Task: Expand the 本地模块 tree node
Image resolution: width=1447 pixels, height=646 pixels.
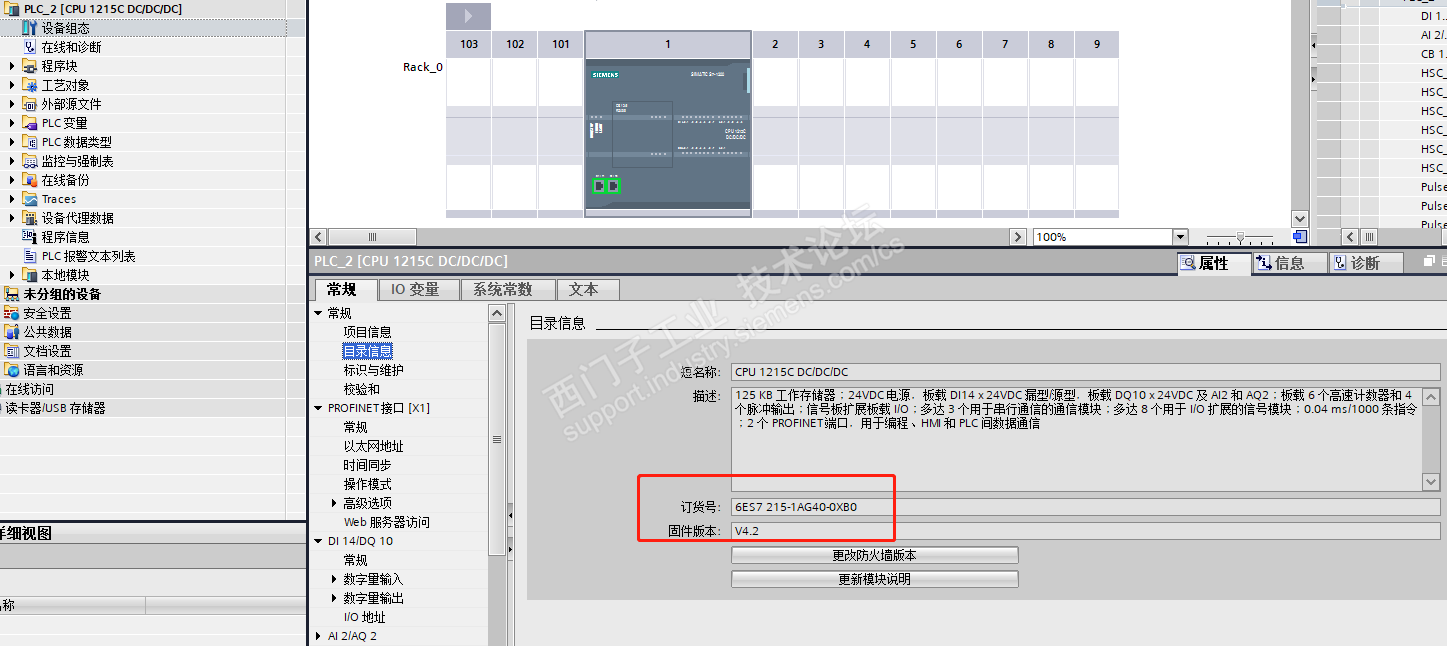Action: click(x=12, y=275)
